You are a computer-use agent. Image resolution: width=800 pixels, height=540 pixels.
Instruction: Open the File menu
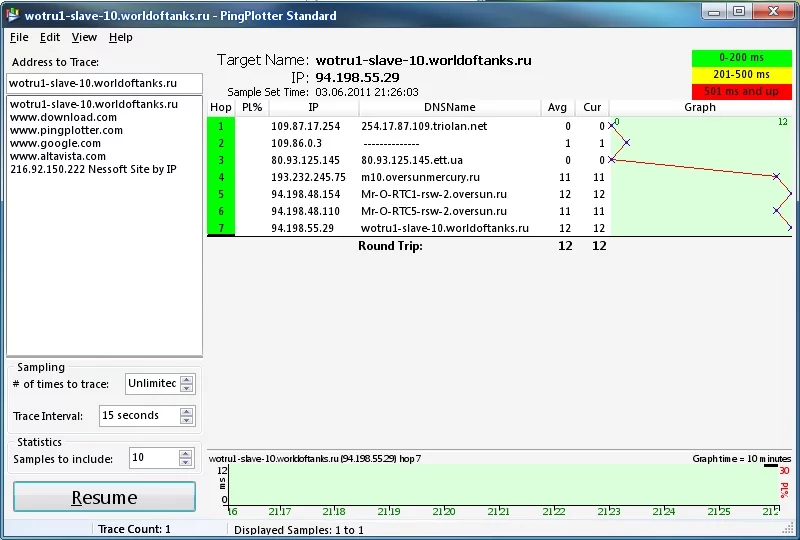coord(19,37)
